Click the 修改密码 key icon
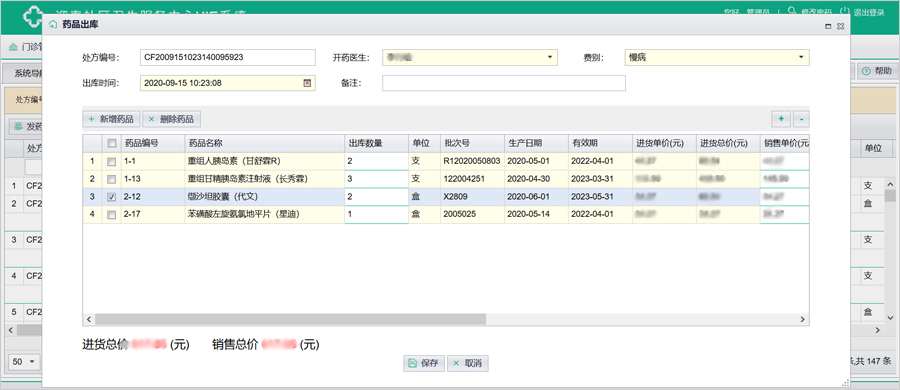This screenshot has height=390, width=900. click(792, 11)
